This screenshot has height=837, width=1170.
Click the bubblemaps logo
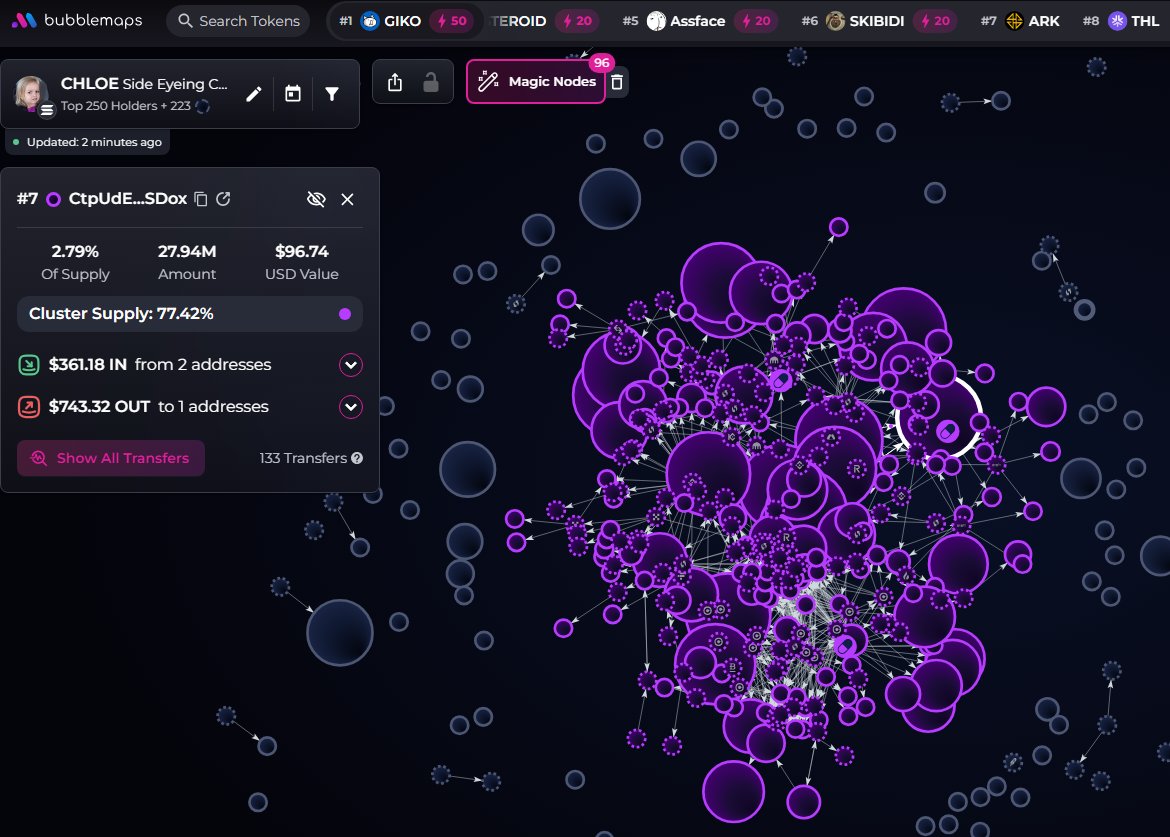point(77,20)
